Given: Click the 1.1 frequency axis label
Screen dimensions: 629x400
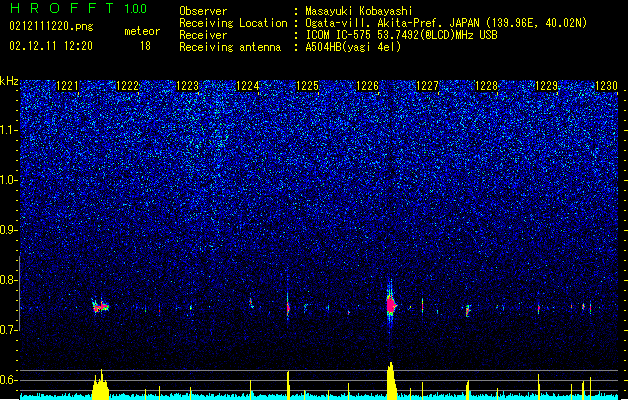Looking at the screenshot, I should click(9, 130).
